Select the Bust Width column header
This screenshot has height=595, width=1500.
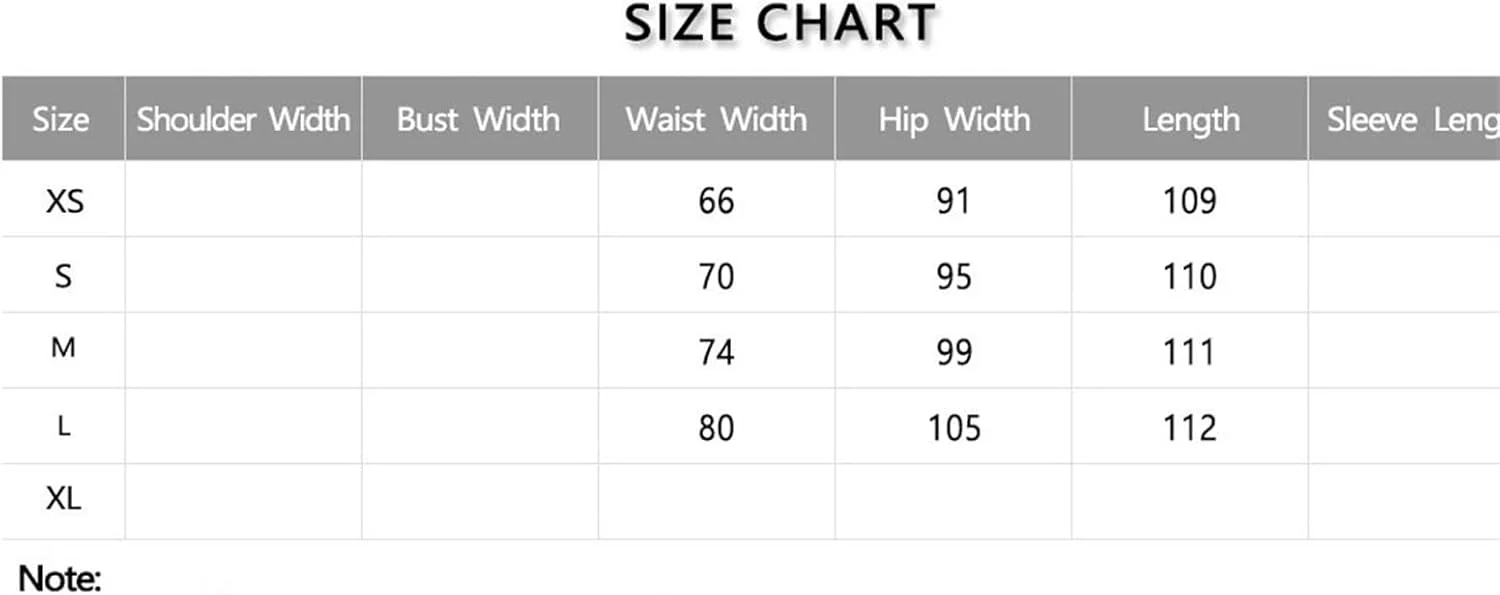tap(479, 120)
